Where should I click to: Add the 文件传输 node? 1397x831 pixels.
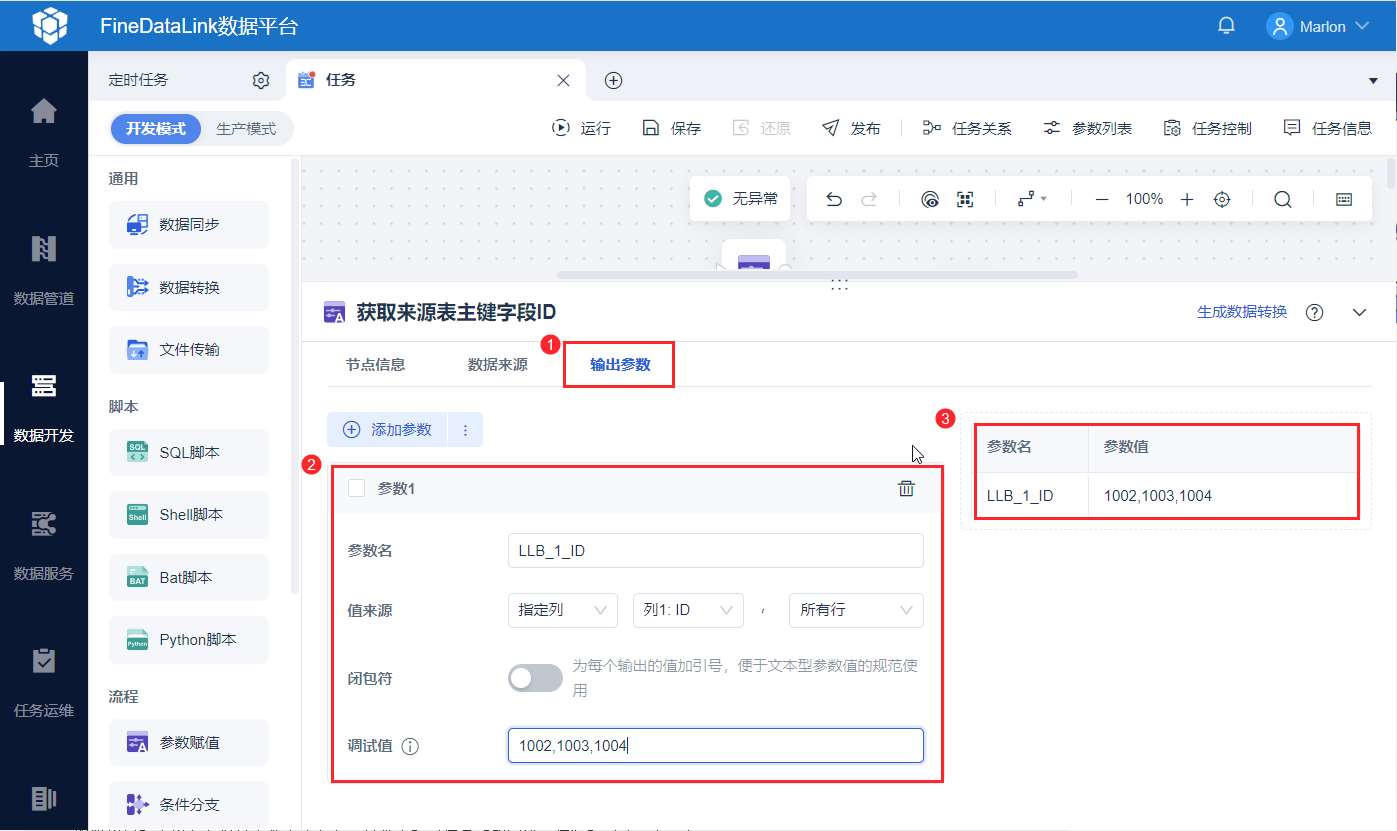pos(189,349)
